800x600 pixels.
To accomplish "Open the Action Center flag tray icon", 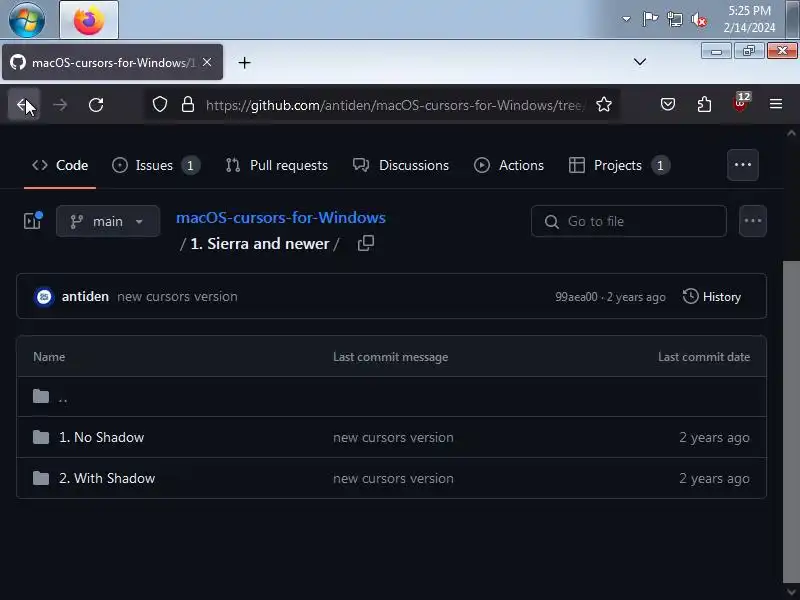I will [650, 19].
